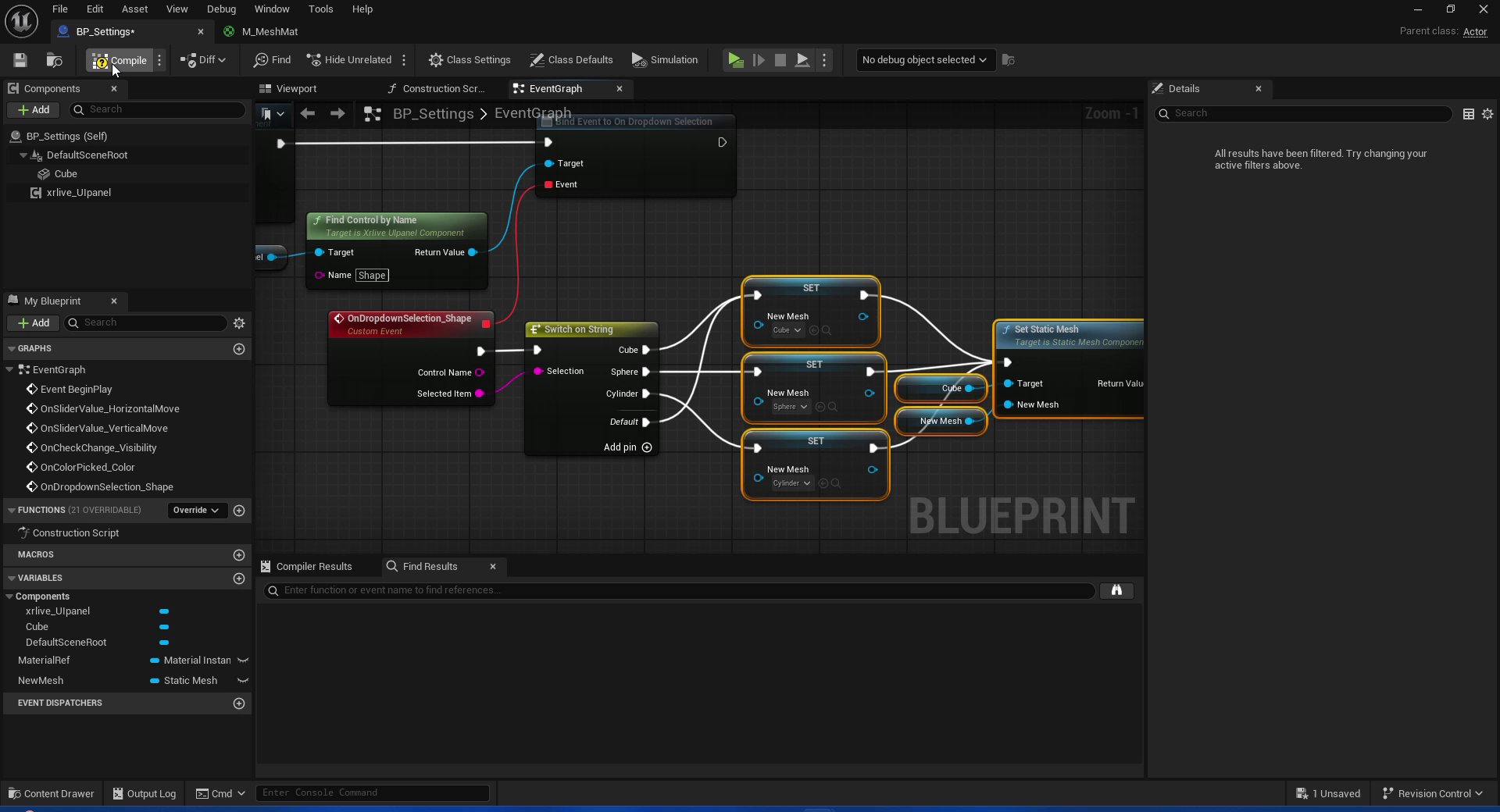Toggle NewMesh variable visibility eye
Viewport: 1500px width, 812px height.
point(243,681)
